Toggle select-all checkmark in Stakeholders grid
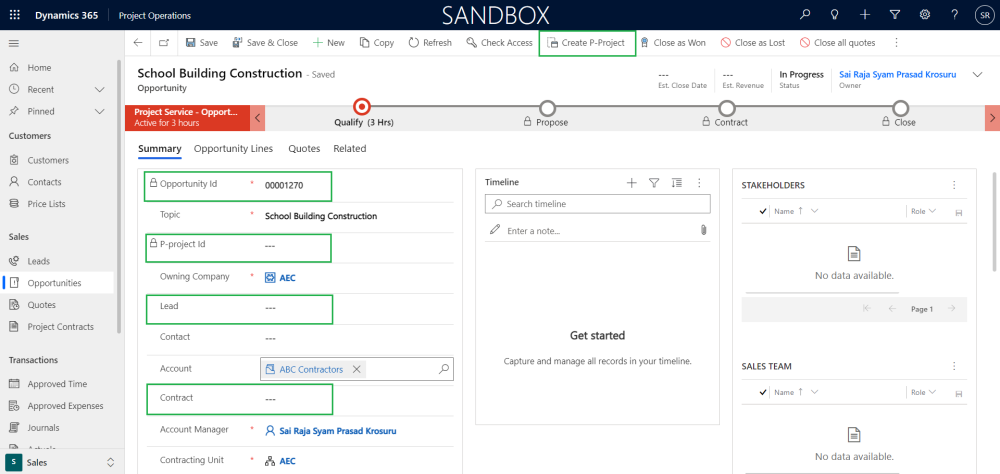Viewport: 1000px width, 474px height. [x=763, y=211]
